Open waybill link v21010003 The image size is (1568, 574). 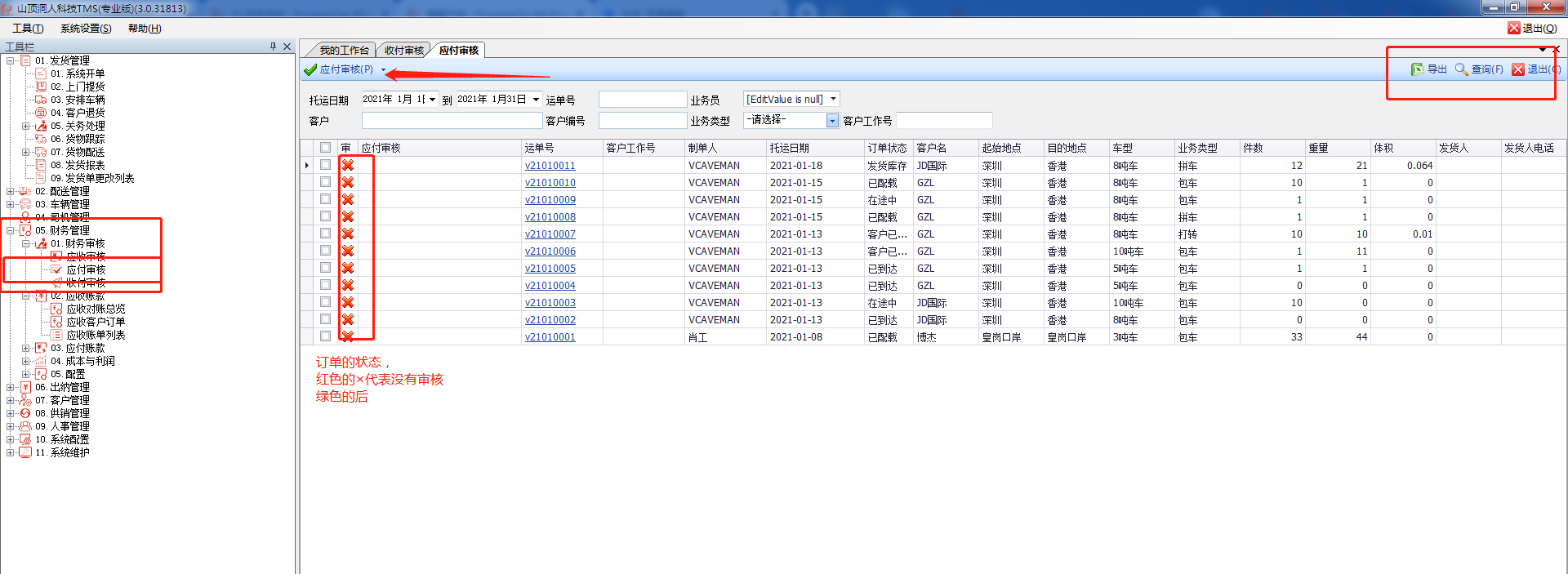coord(550,303)
